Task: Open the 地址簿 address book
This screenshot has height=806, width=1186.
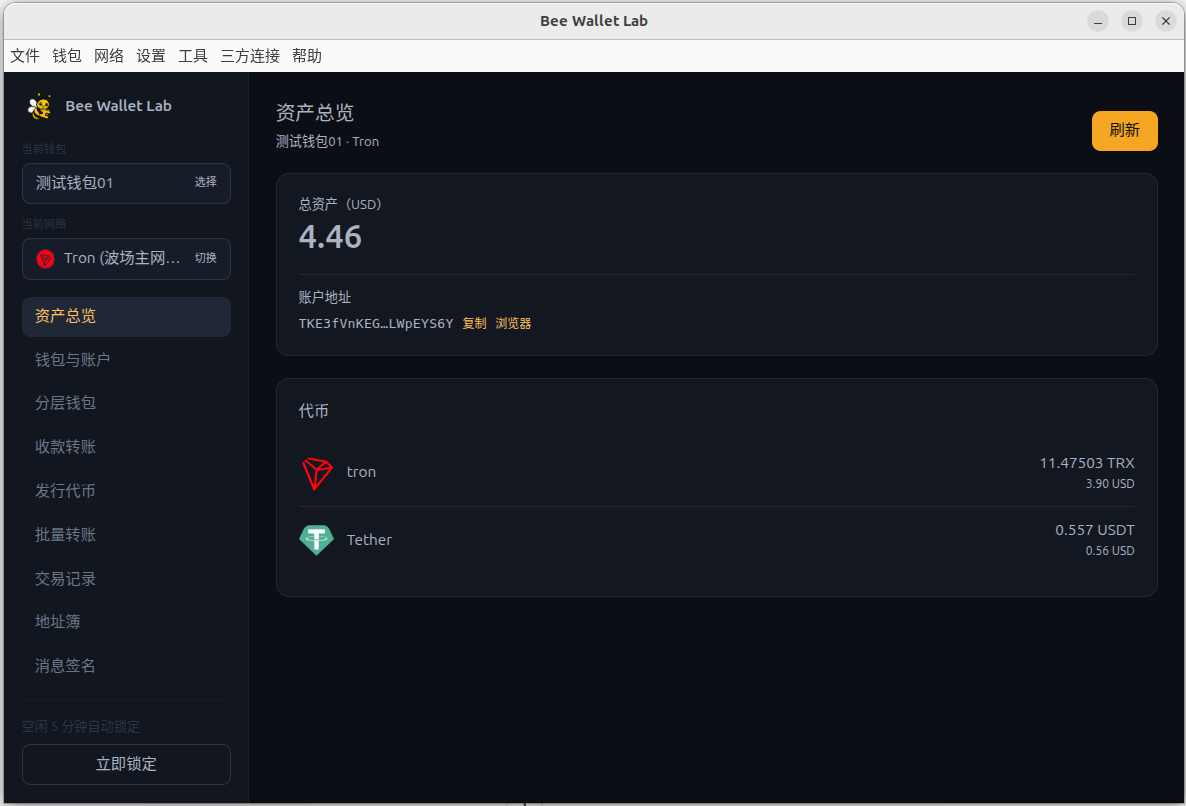Action: point(126,622)
